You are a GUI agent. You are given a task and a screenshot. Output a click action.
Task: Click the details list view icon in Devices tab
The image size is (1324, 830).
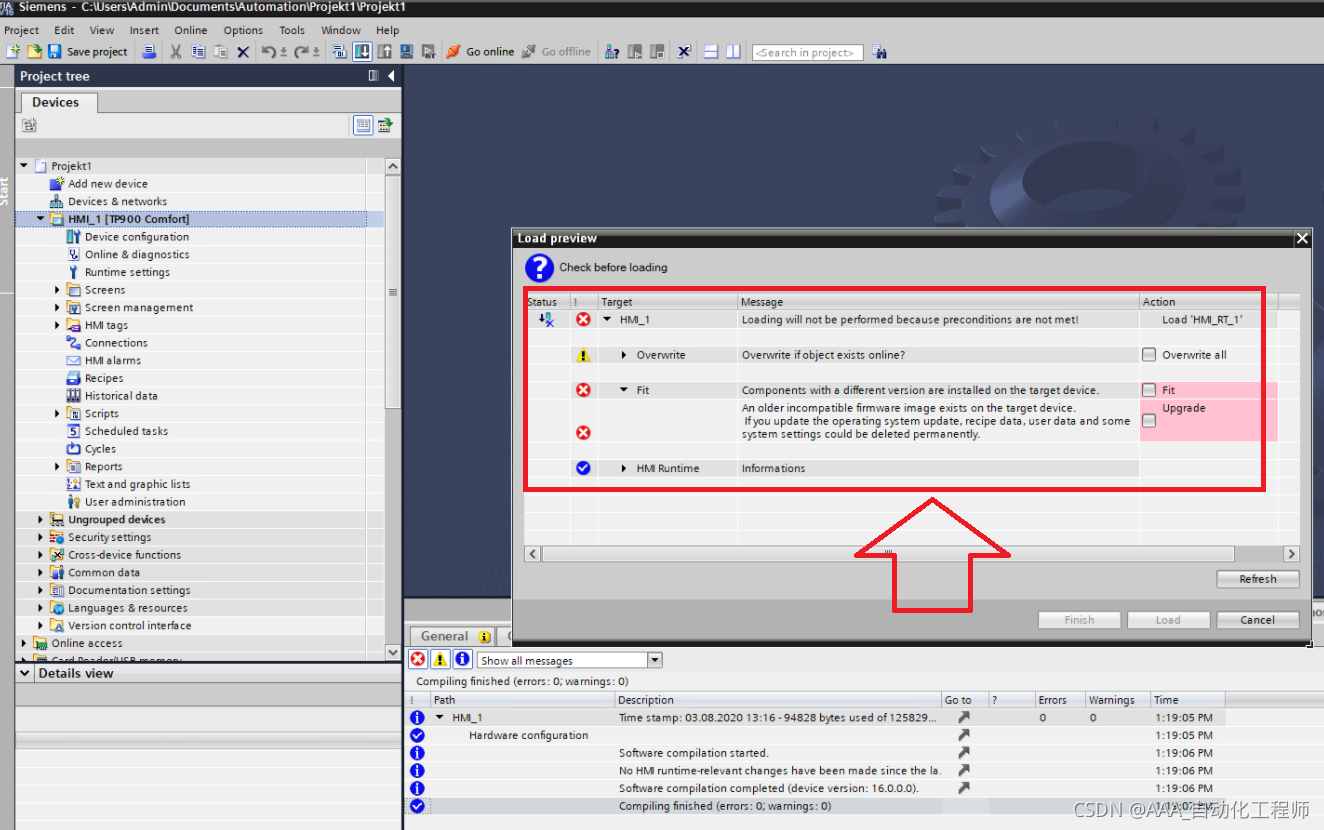(x=363, y=125)
